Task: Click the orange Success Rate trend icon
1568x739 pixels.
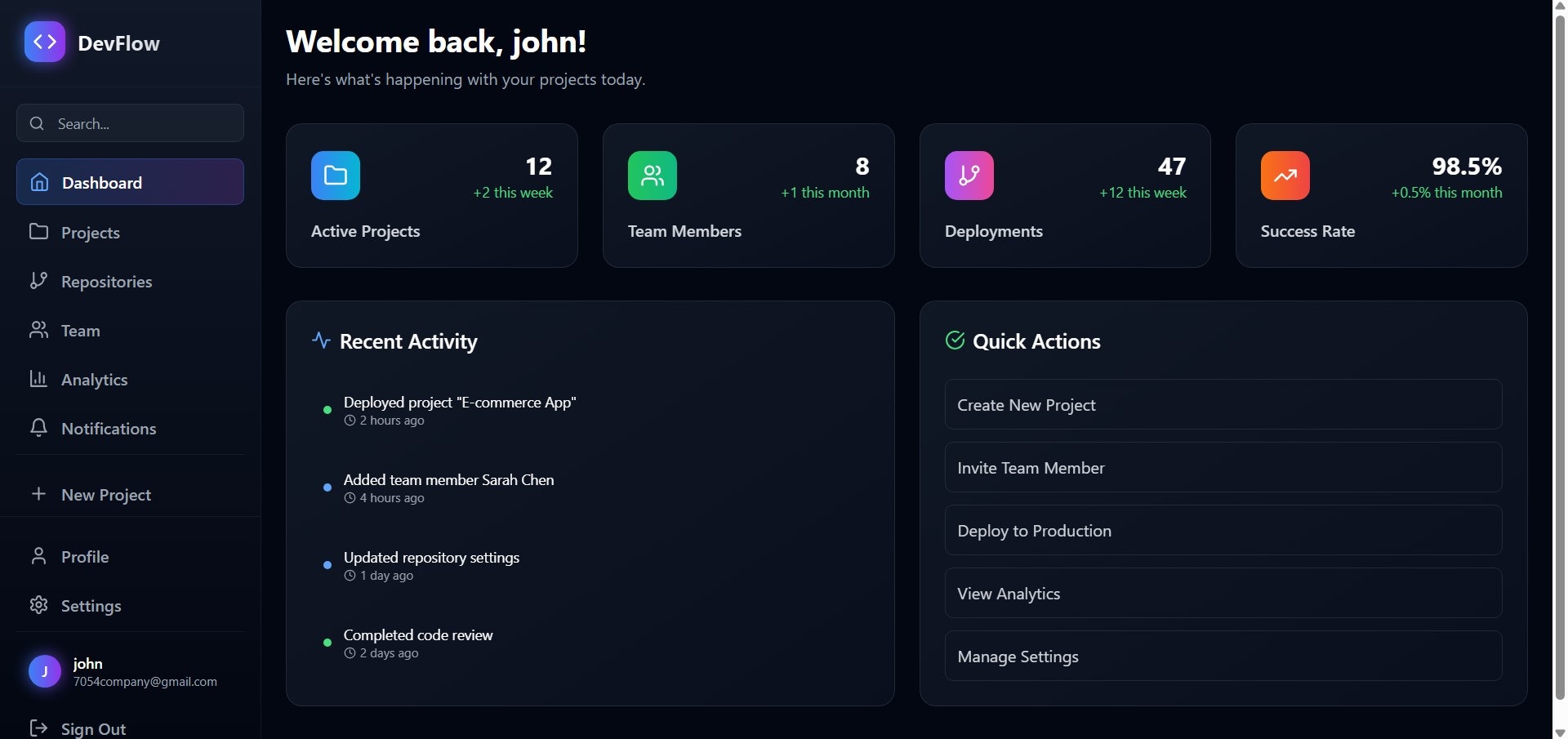Action: click(x=1284, y=175)
